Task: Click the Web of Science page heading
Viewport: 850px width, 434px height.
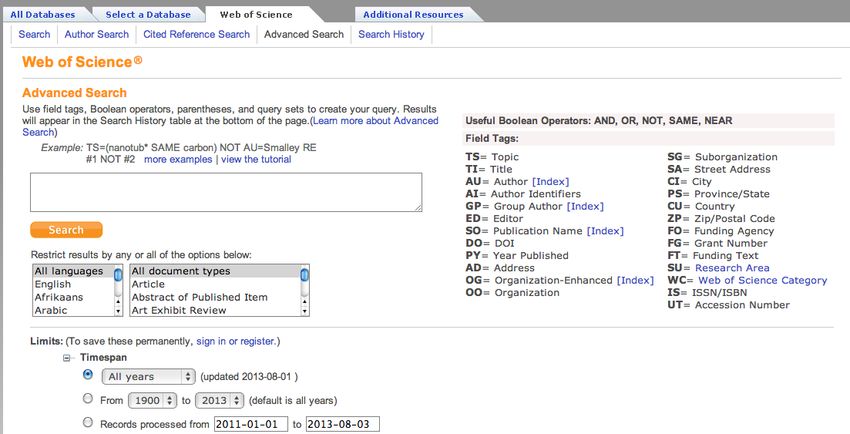Action: pyautogui.click(x=82, y=62)
